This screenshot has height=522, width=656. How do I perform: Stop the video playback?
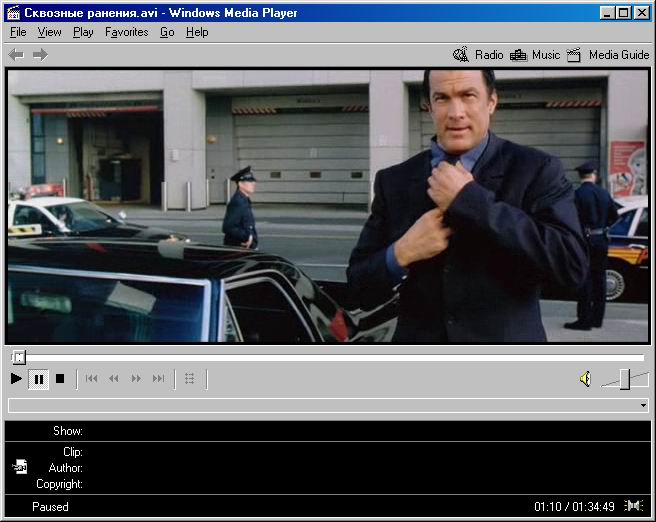(60, 379)
